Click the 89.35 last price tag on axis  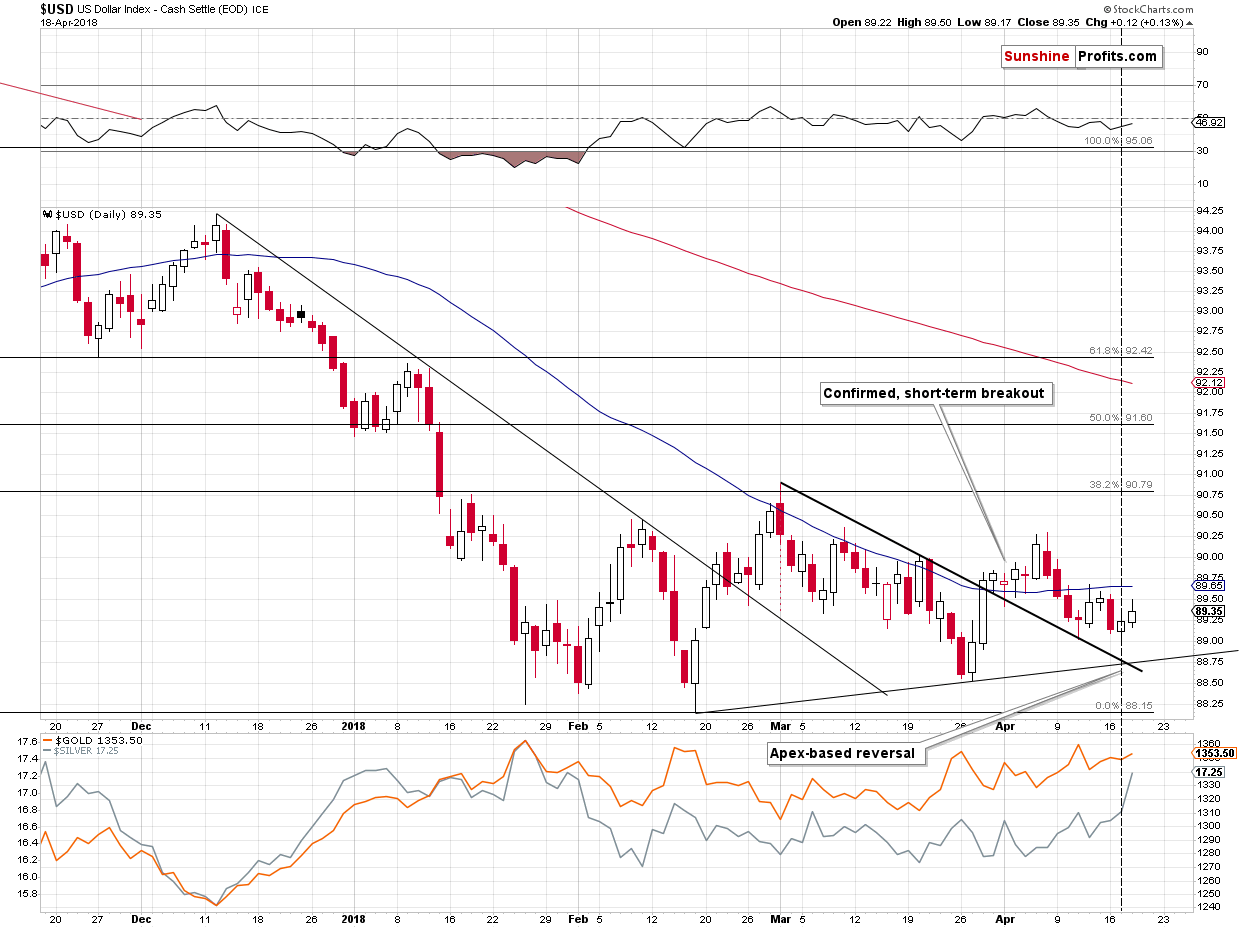click(x=1208, y=611)
